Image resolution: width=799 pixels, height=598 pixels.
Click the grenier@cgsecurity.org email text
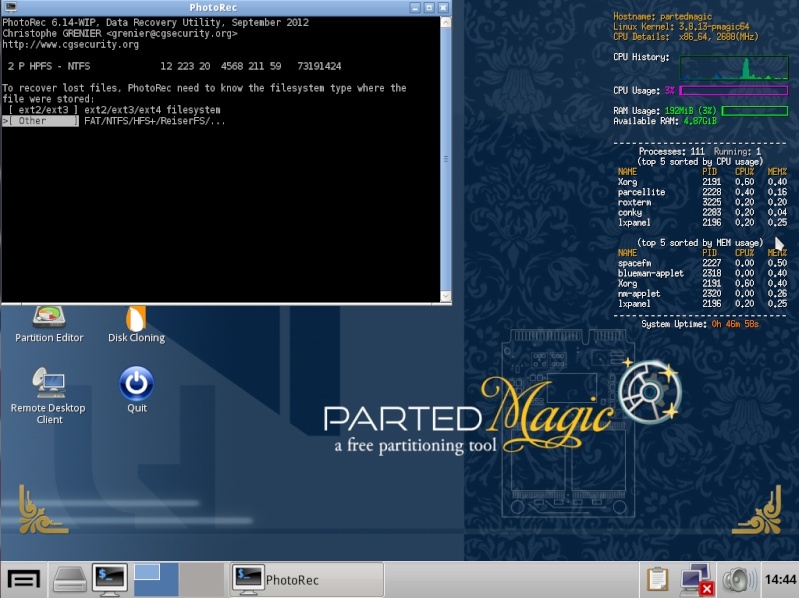pyautogui.click(x=172, y=34)
